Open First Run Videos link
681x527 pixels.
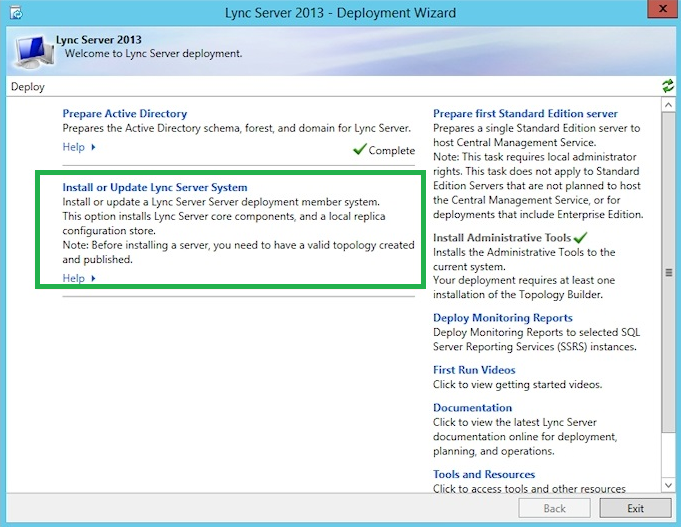click(474, 370)
